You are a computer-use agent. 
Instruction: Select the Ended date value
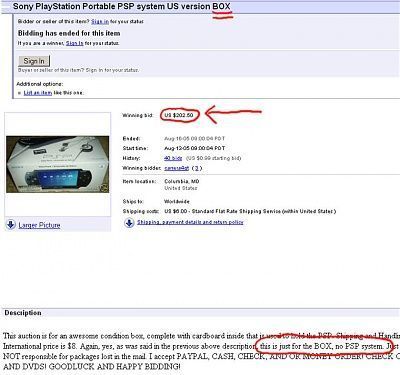point(194,138)
